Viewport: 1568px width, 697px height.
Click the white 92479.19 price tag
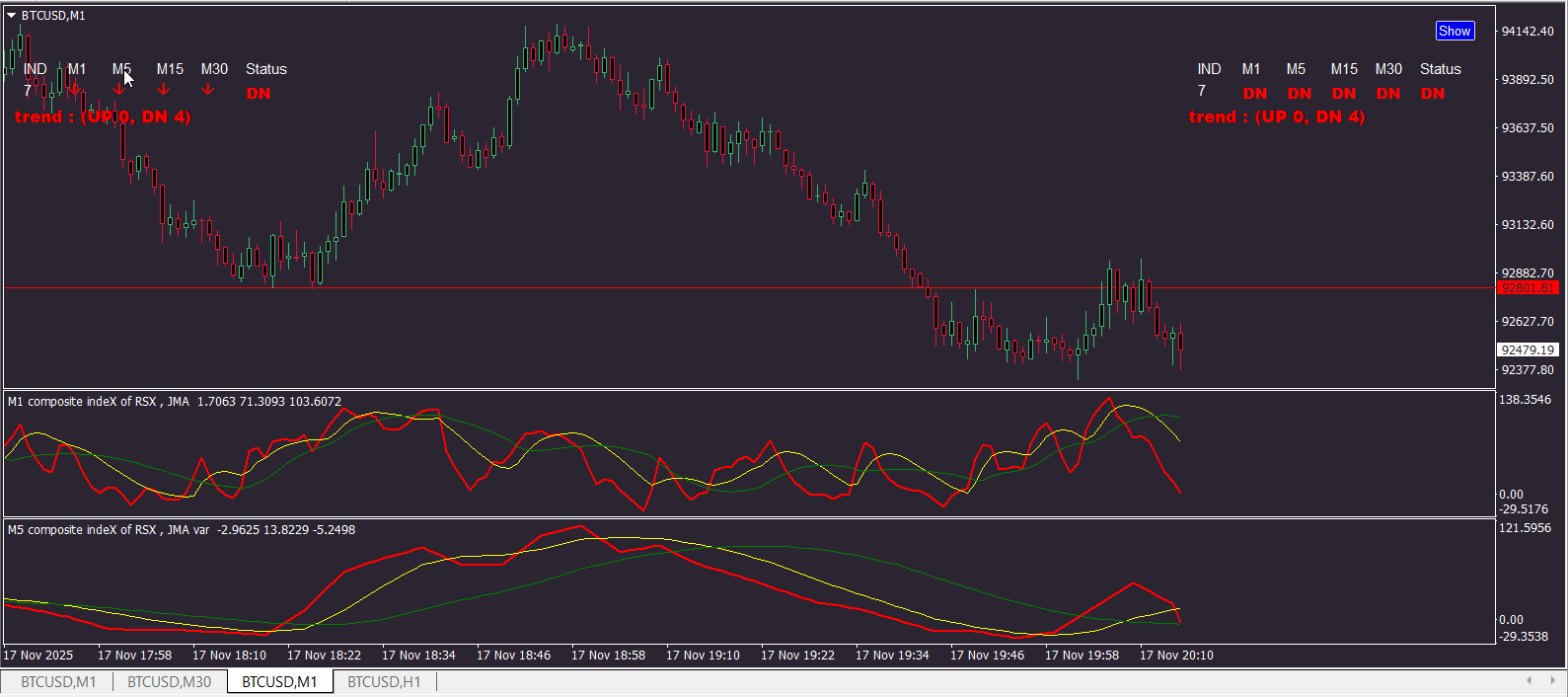(1527, 349)
